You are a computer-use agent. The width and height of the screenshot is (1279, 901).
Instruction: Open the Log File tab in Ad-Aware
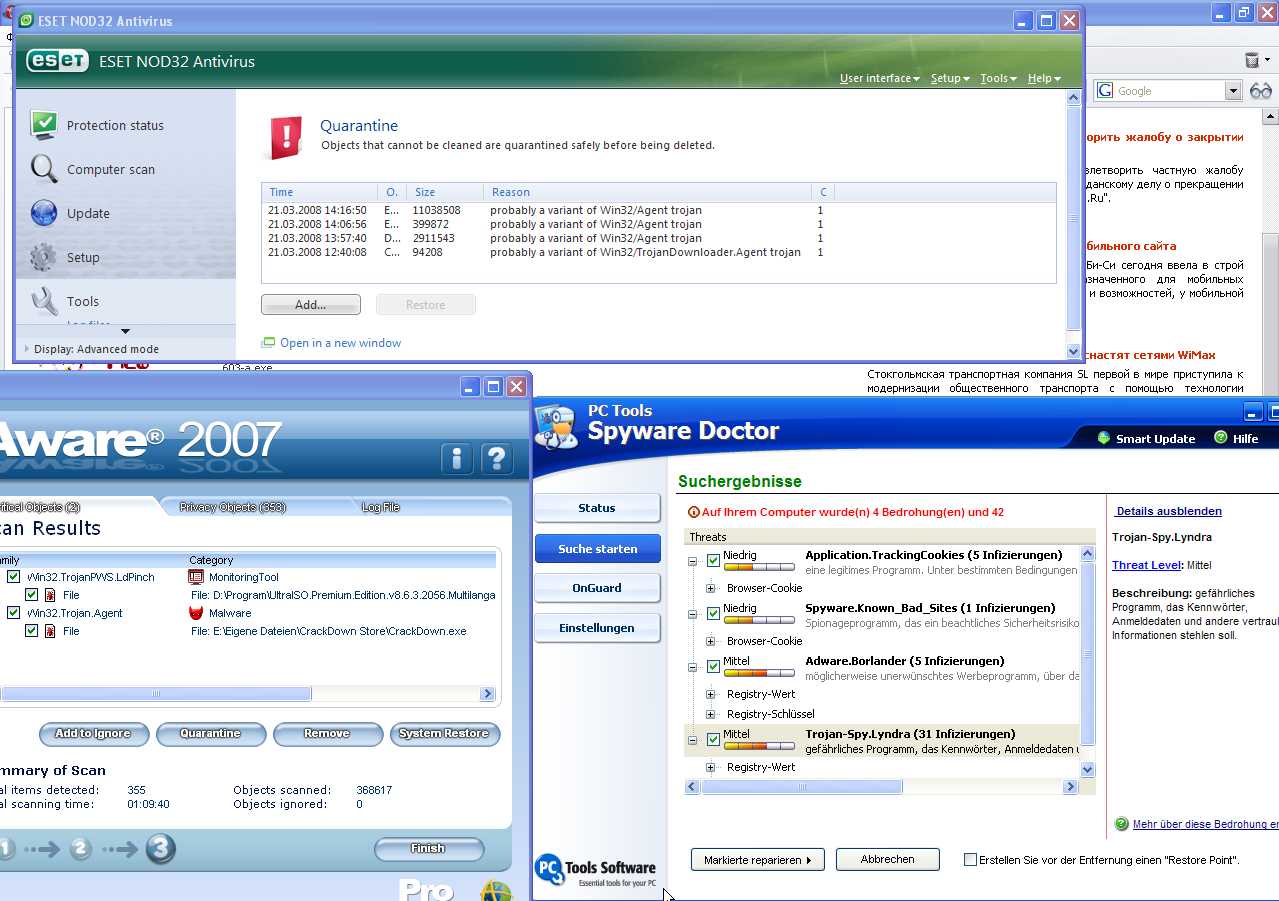click(x=380, y=507)
